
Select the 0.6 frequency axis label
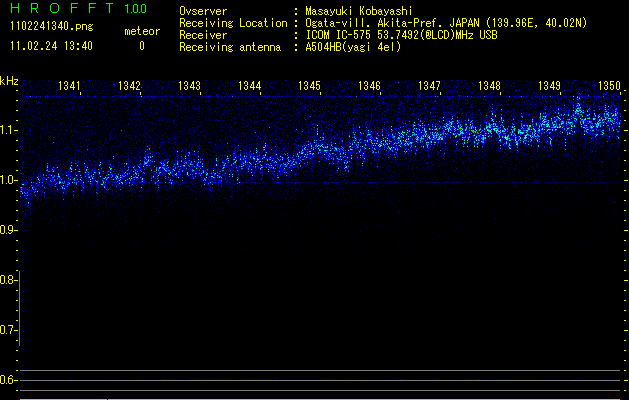9,380
